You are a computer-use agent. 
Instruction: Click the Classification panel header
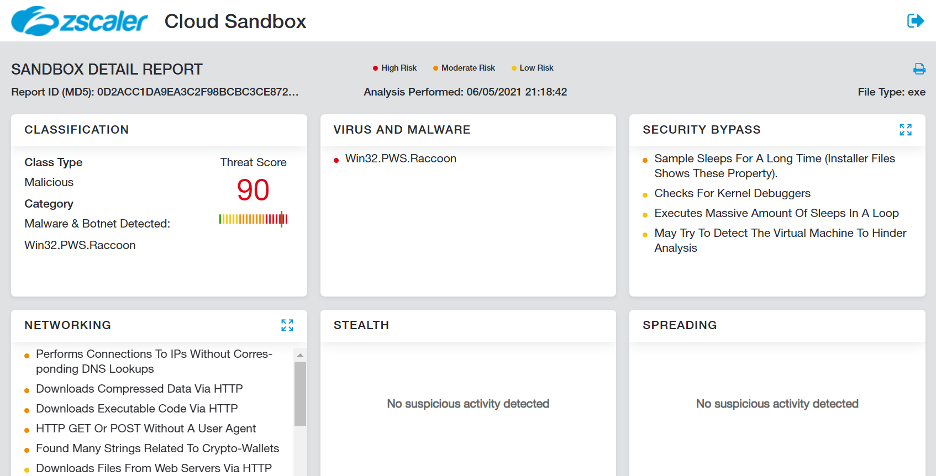coord(77,130)
